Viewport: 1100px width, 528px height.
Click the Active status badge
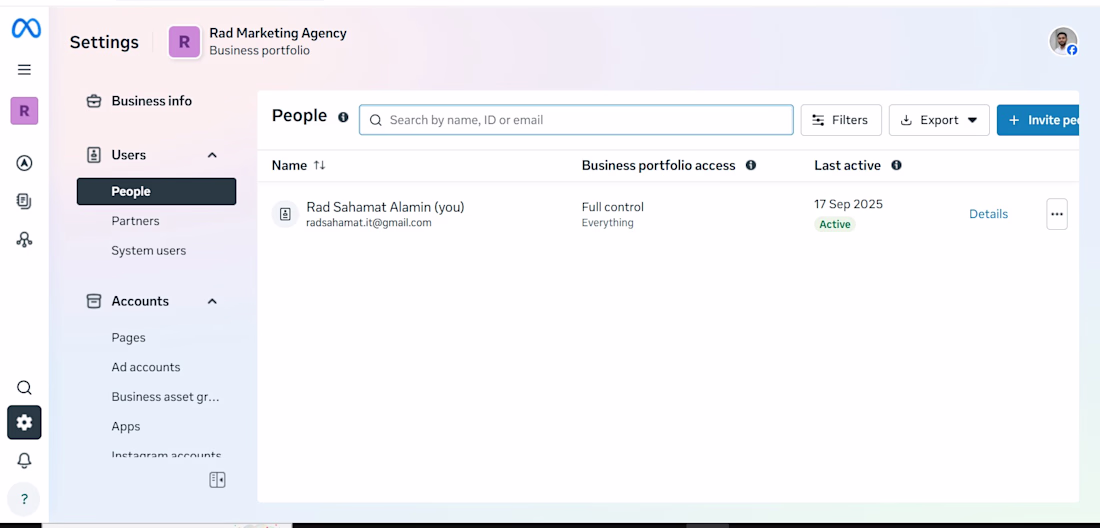[x=835, y=224]
